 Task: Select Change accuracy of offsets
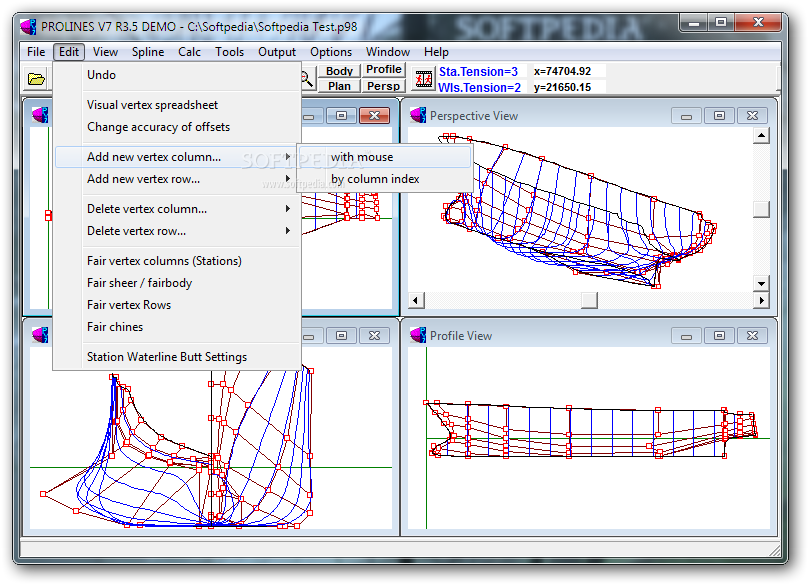coord(177,127)
